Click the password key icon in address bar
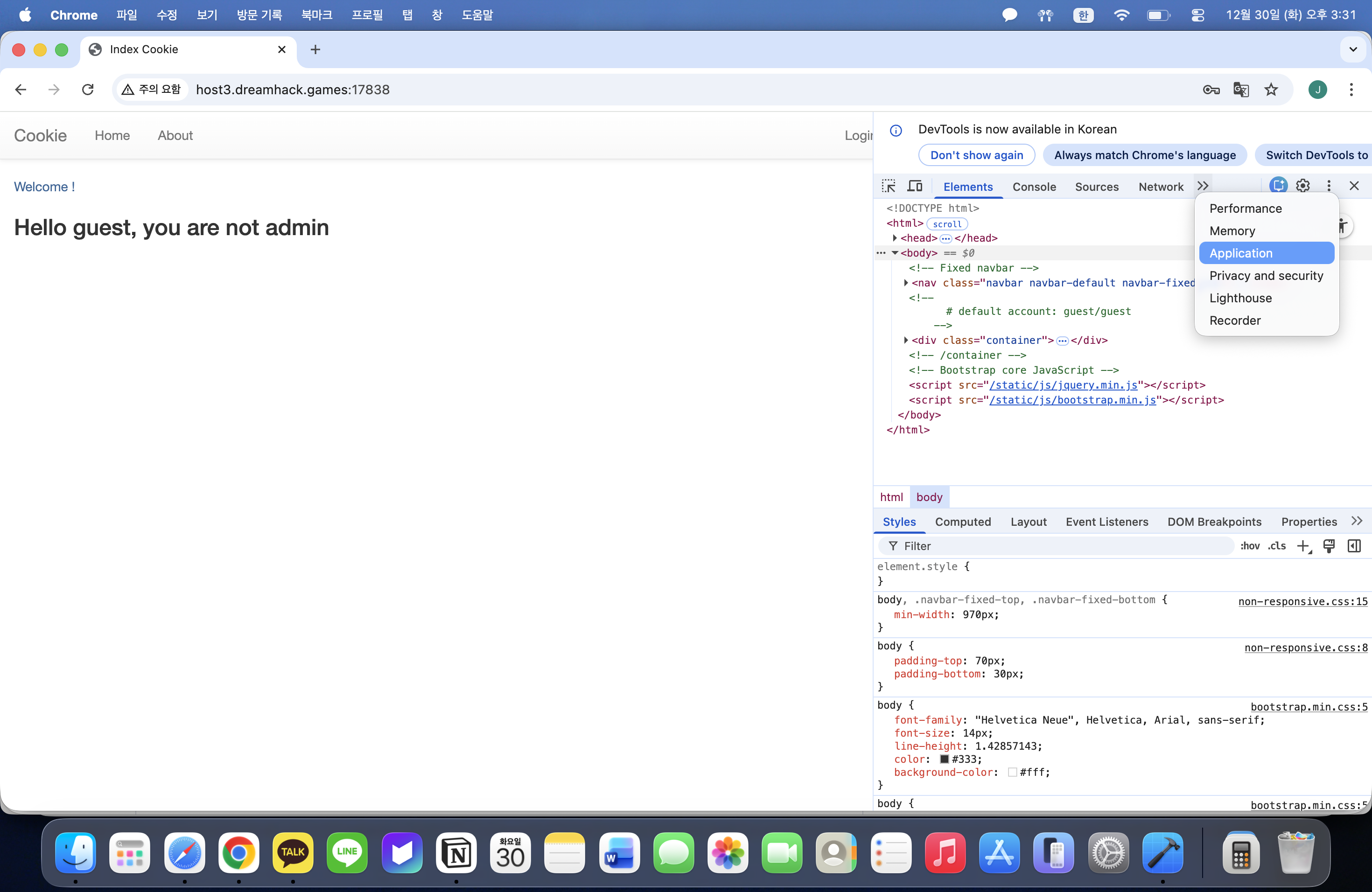The image size is (1372, 892). point(1211,89)
